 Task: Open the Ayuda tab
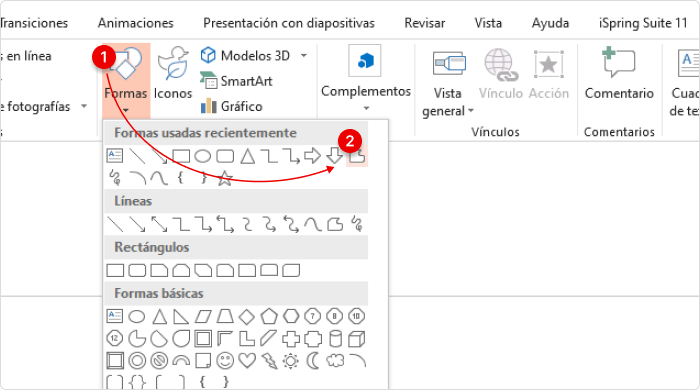coord(550,23)
